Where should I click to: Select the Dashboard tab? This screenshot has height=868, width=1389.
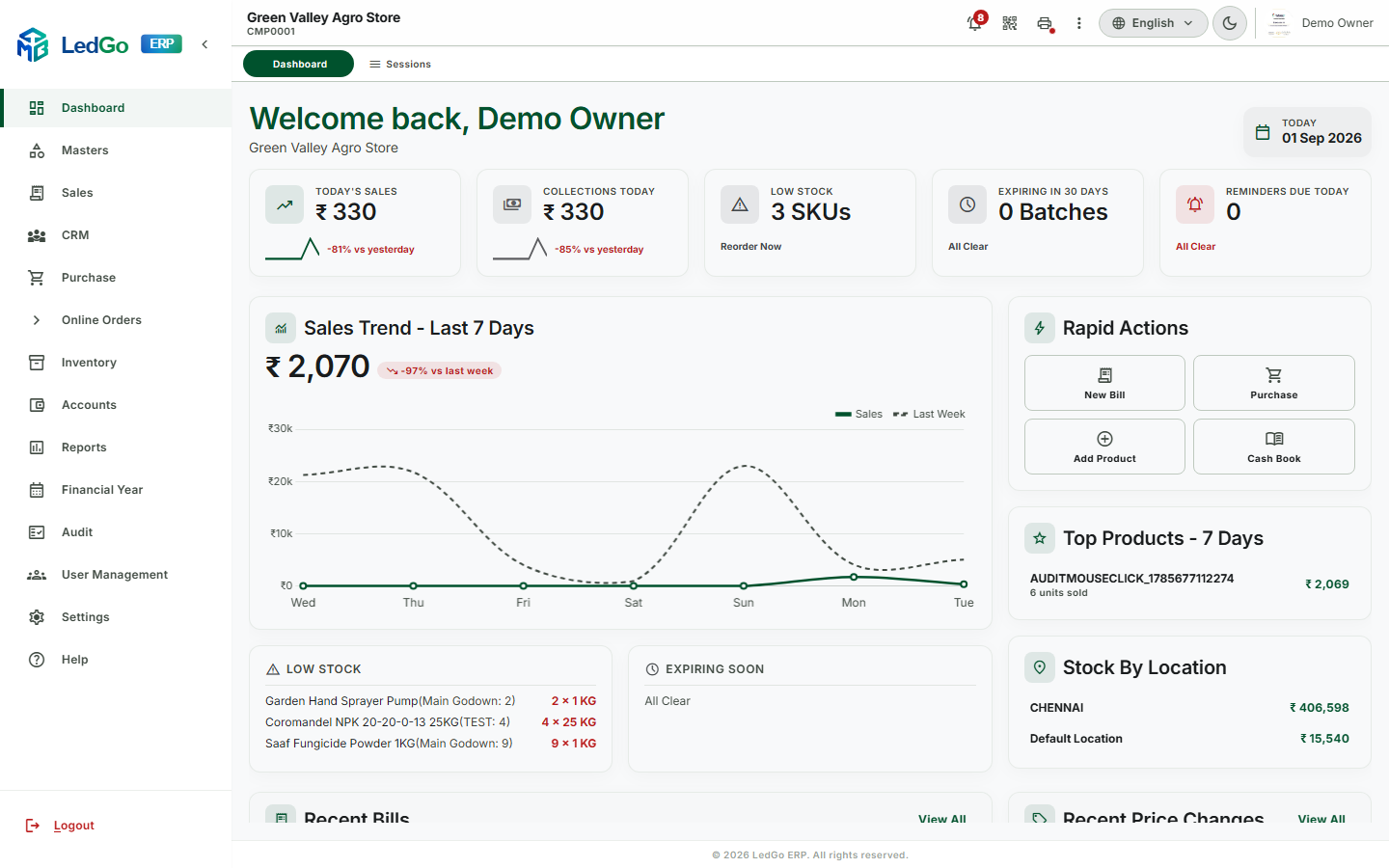pos(299,64)
